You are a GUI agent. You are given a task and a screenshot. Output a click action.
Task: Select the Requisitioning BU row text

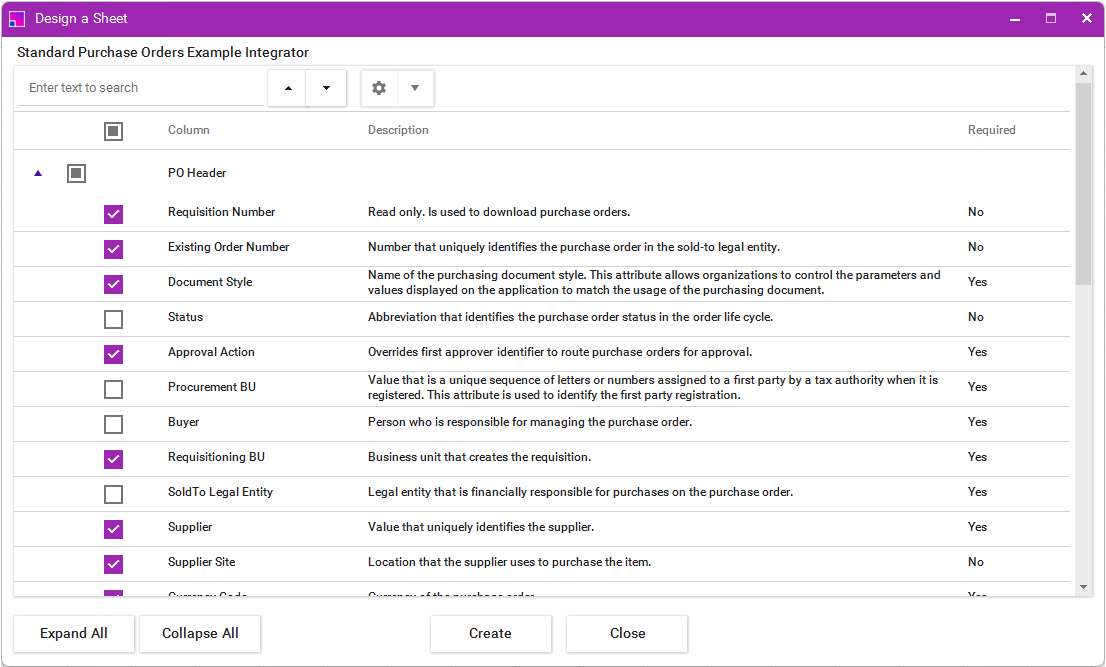coord(217,457)
